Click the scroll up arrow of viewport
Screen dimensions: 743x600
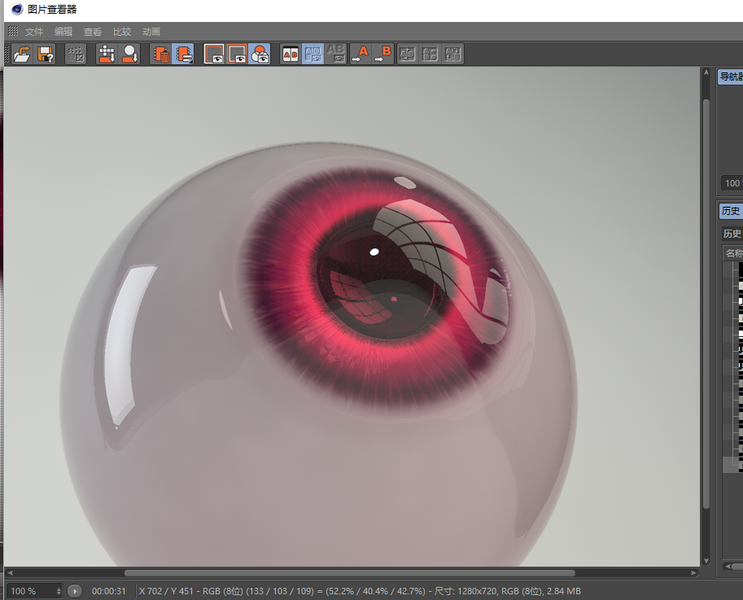pyautogui.click(x=706, y=73)
